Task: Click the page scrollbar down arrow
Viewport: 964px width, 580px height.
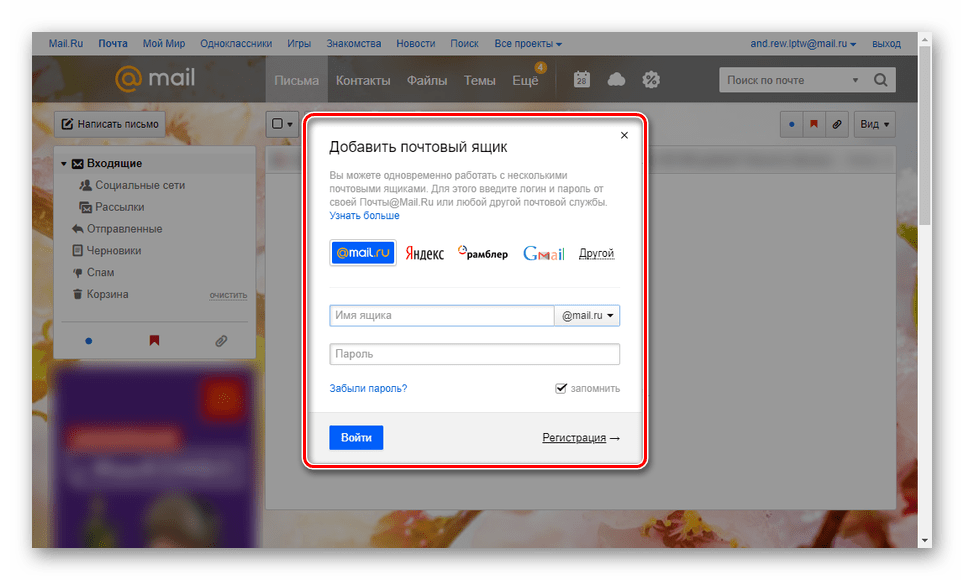Action: pos(925,541)
